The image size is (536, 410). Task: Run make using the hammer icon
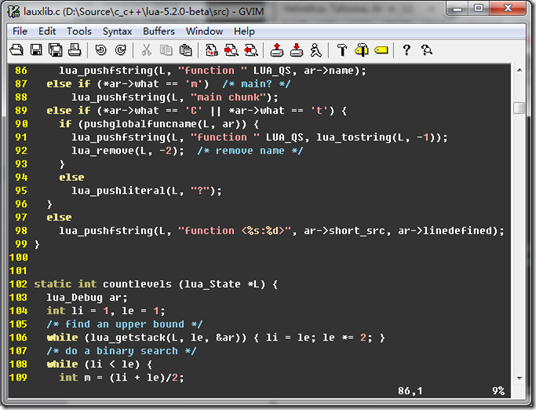coord(342,50)
